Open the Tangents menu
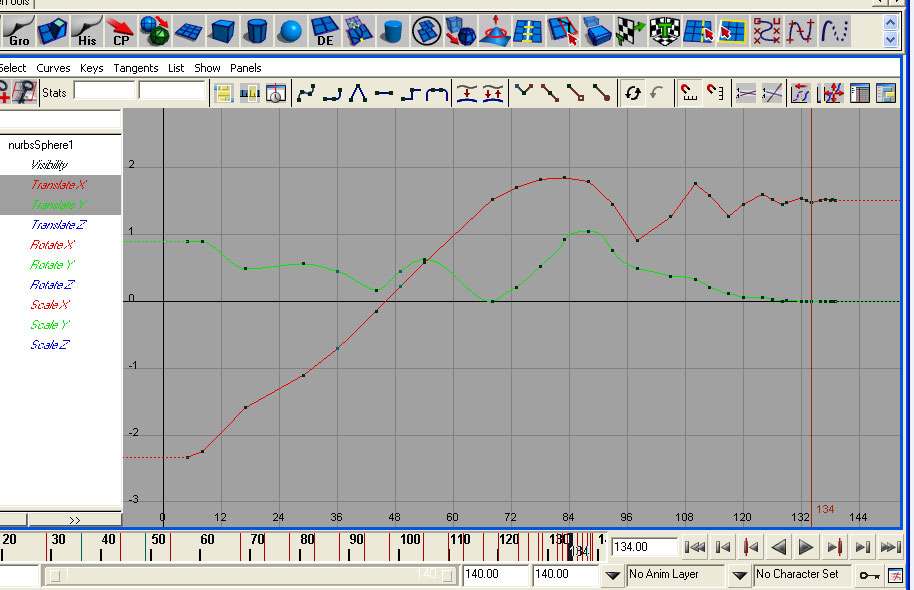 point(136,68)
